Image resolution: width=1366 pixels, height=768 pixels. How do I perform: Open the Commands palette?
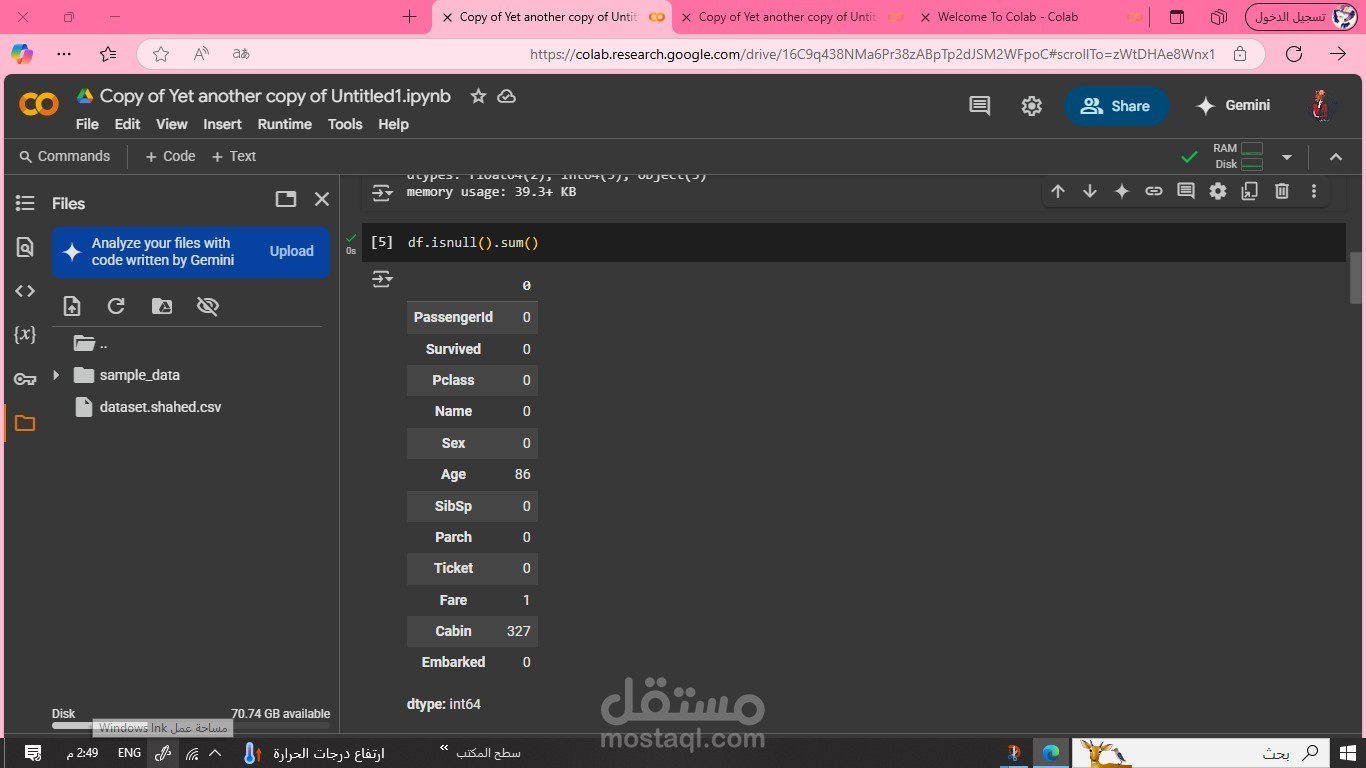[x=64, y=156]
